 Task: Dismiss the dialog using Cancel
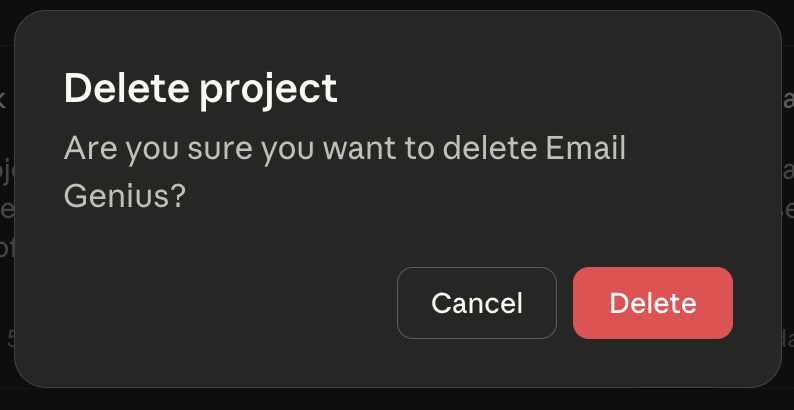coord(476,303)
